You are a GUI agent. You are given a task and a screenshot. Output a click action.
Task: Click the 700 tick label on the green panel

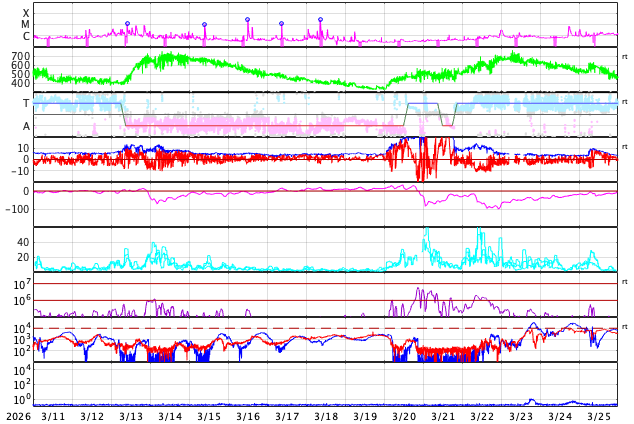click(20, 56)
